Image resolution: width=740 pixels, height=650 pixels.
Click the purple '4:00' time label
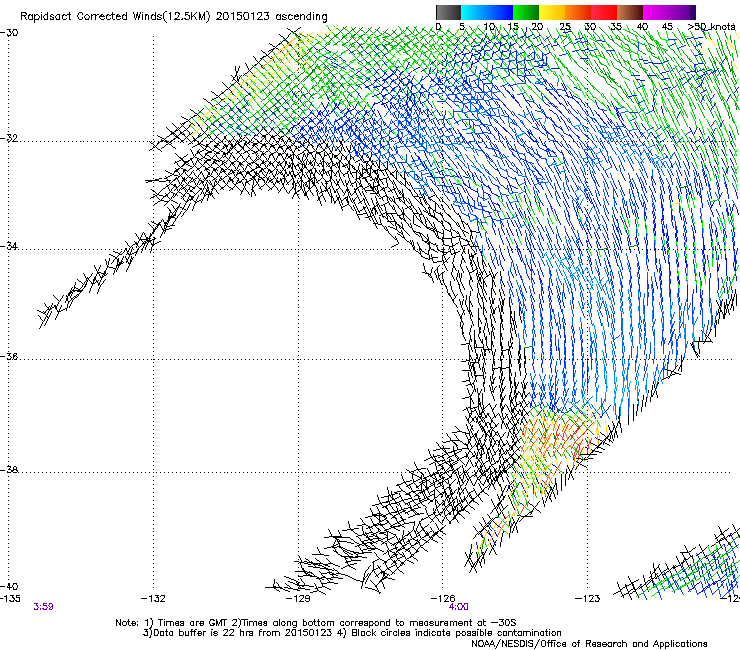pyautogui.click(x=459, y=607)
